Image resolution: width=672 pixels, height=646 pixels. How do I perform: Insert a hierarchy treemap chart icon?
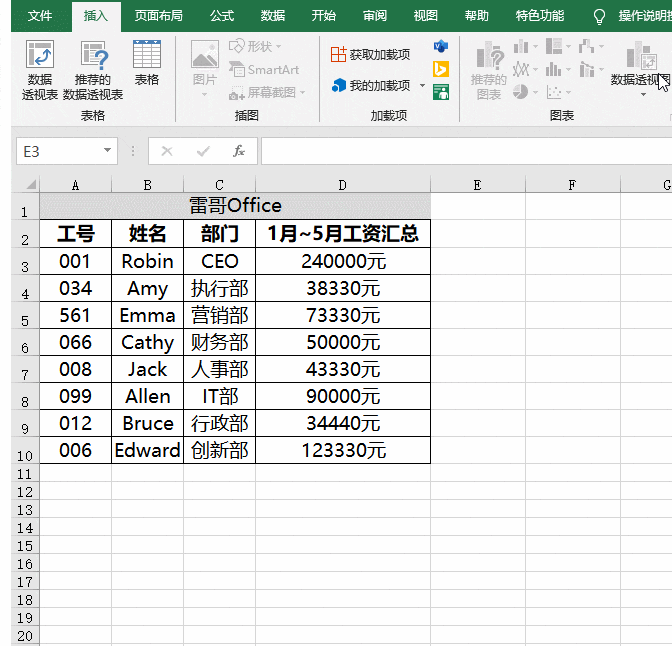[x=554, y=46]
